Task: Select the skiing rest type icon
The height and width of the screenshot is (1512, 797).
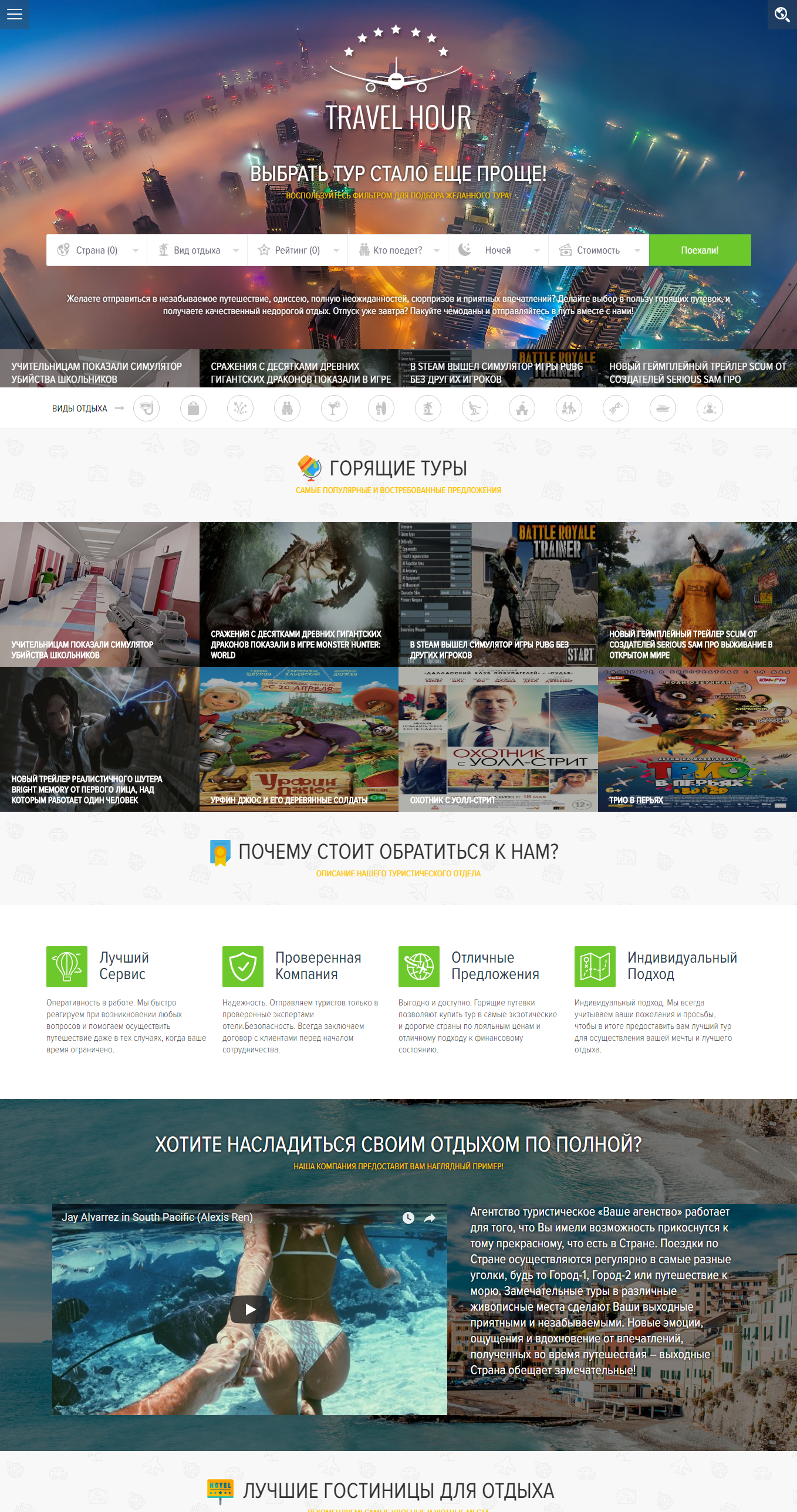Action: point(475,408)
